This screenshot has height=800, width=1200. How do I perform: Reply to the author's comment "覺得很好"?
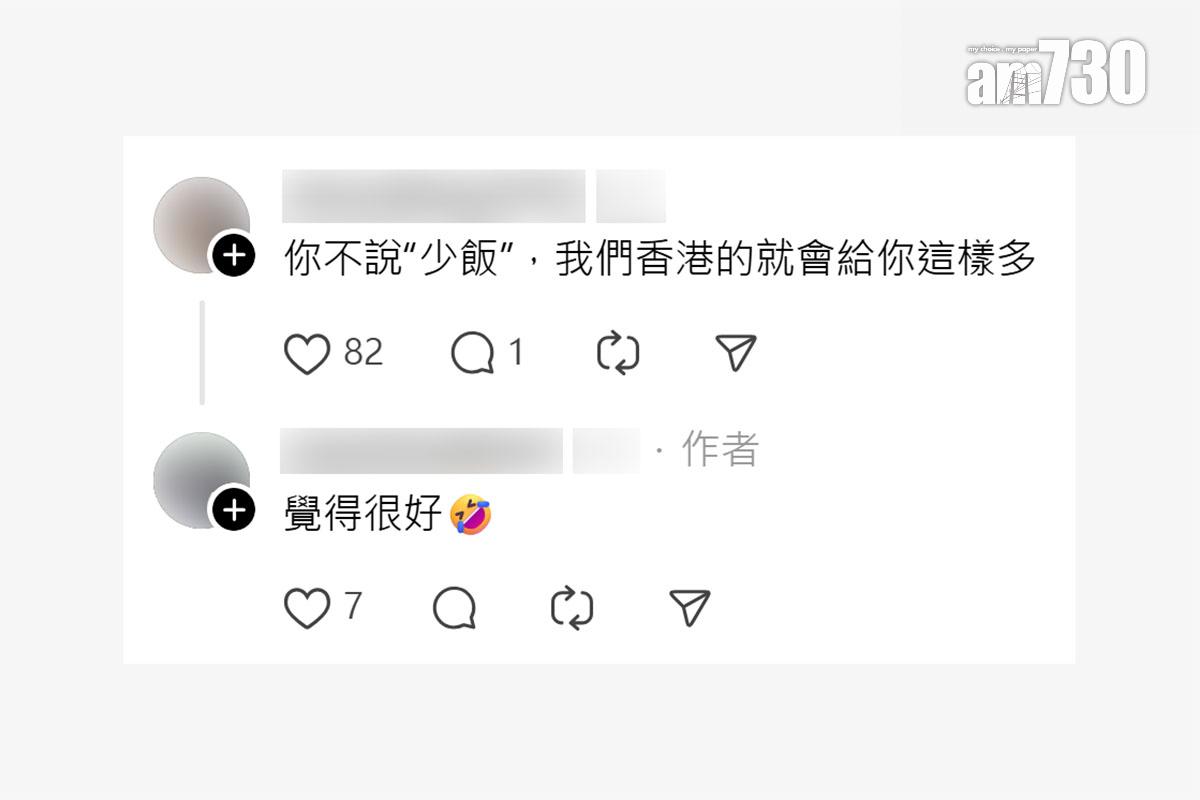[454, 608]
